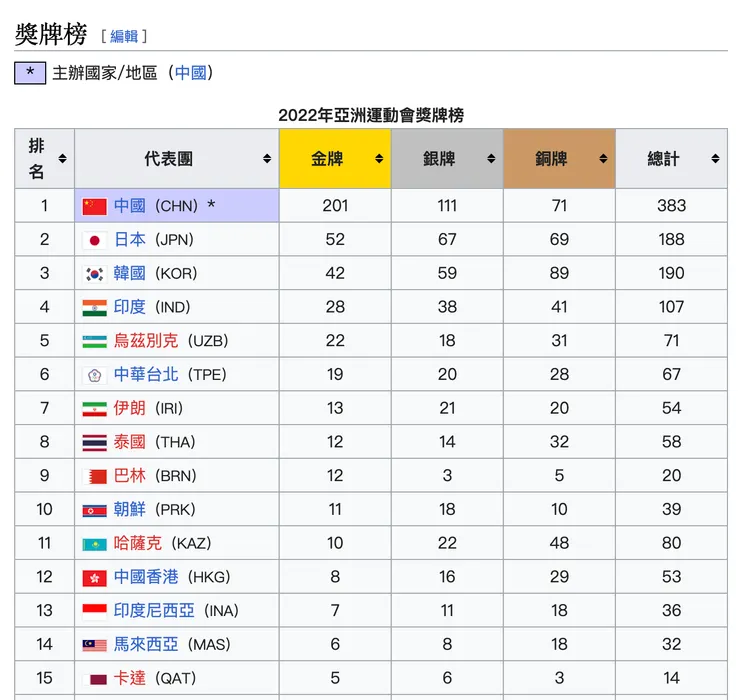
Task: Select India's total count 107
Action: point(672,307)
